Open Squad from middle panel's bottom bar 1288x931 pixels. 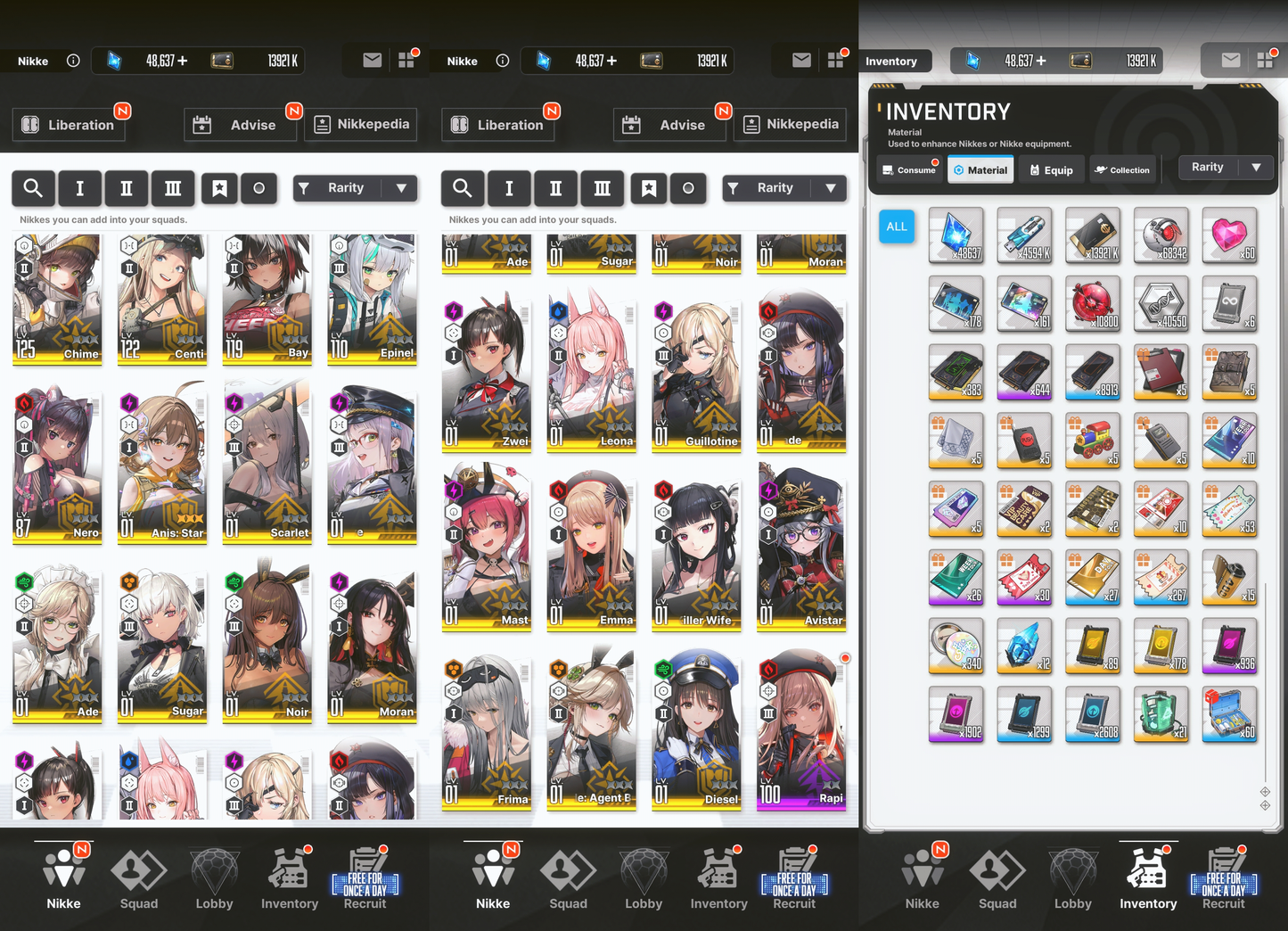(x=568, y=879)
